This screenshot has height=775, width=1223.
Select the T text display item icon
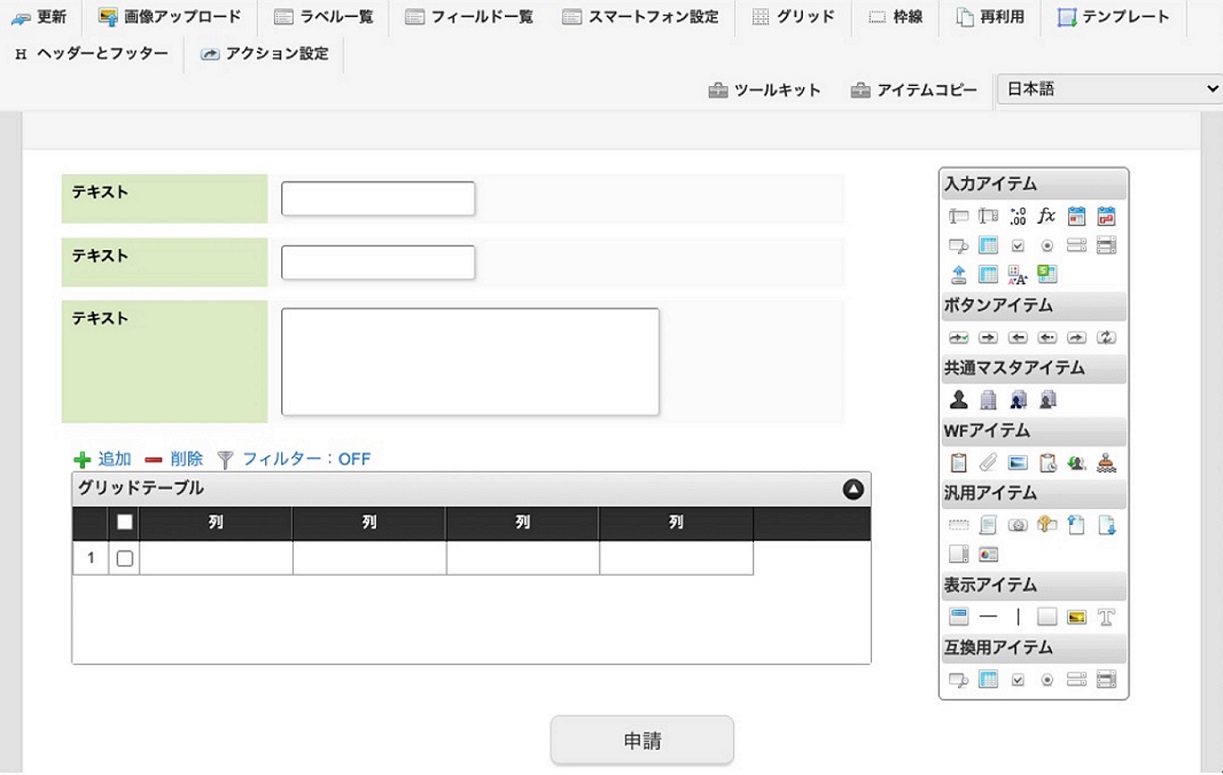click(1106, 617)
